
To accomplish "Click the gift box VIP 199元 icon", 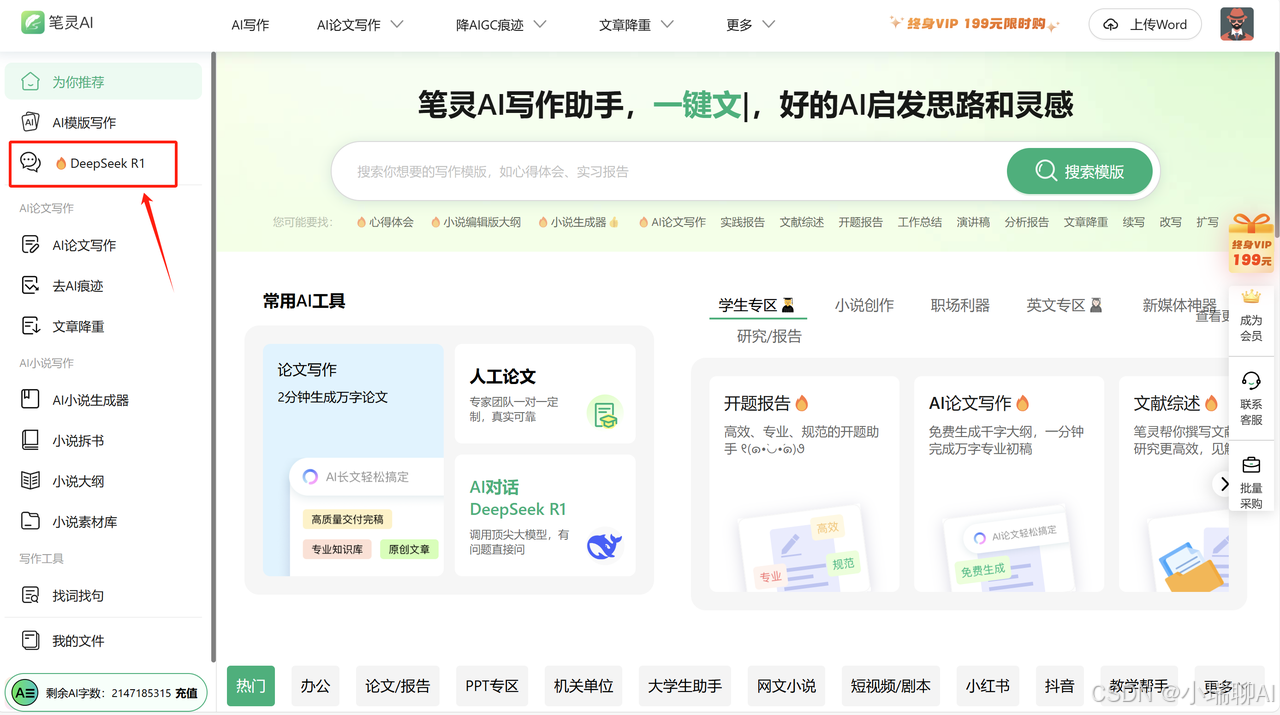I will click(x=1252, y=241).
